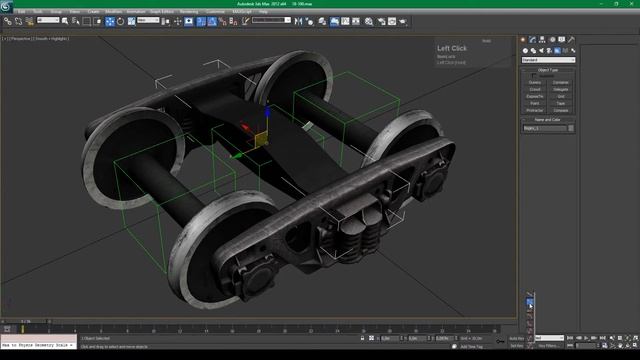Open the Curve Editor icon
The image size is (640, 360).
coord(345,22)
